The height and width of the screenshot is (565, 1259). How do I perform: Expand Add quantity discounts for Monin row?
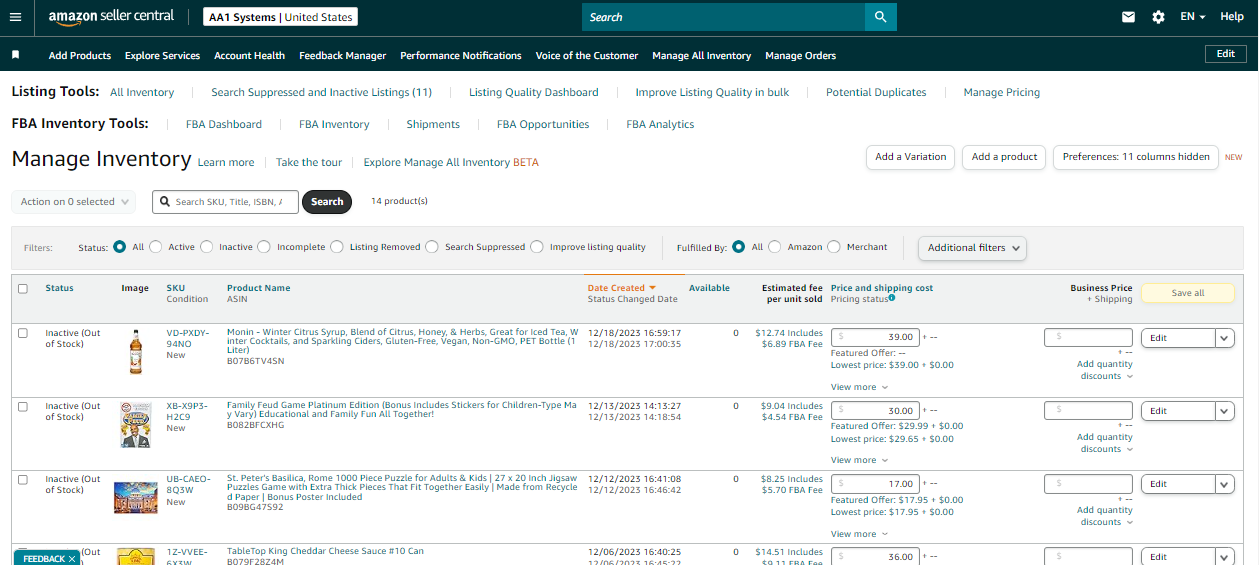point(1105,370)
